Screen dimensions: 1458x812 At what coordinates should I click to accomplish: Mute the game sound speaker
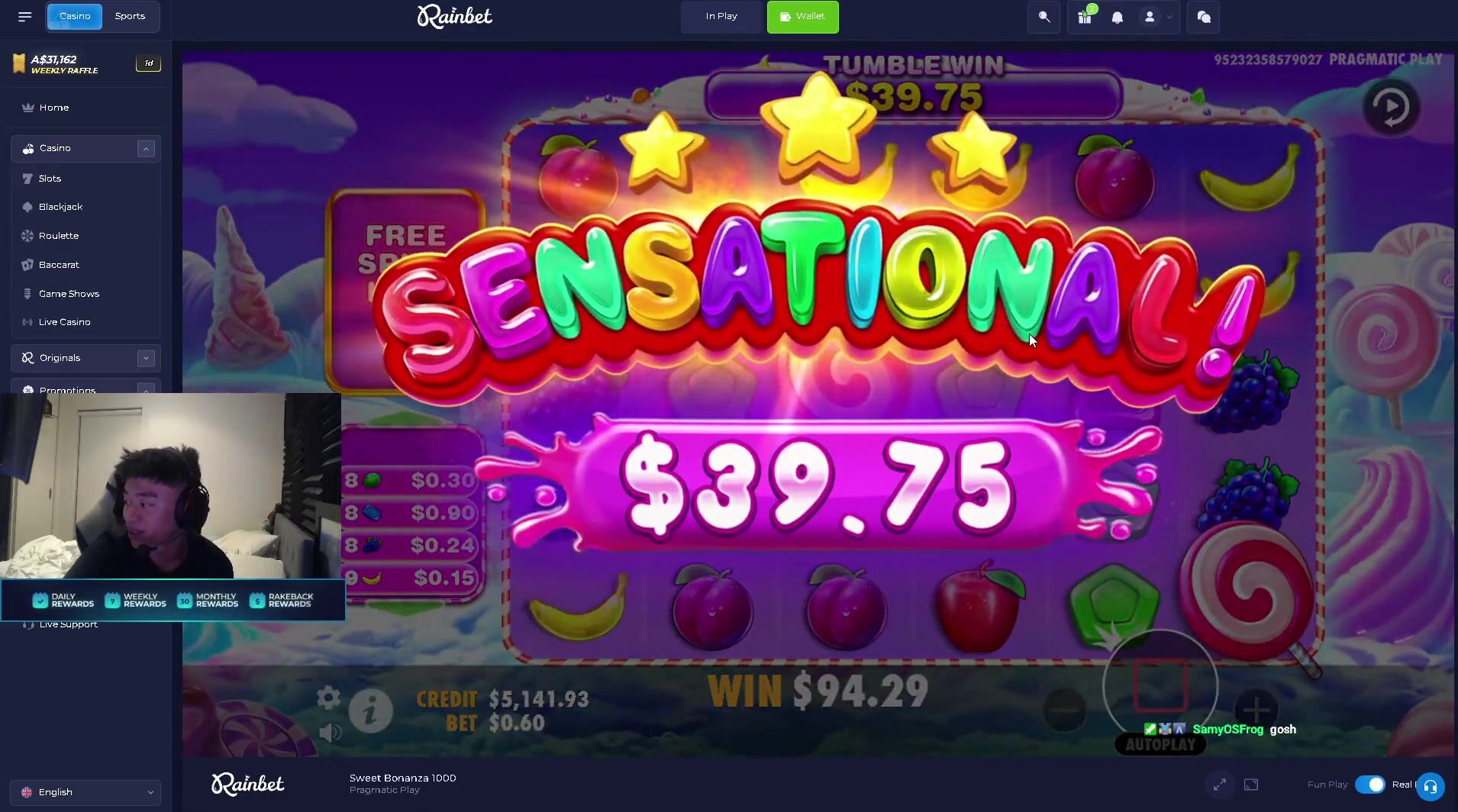tap(330, 733)
